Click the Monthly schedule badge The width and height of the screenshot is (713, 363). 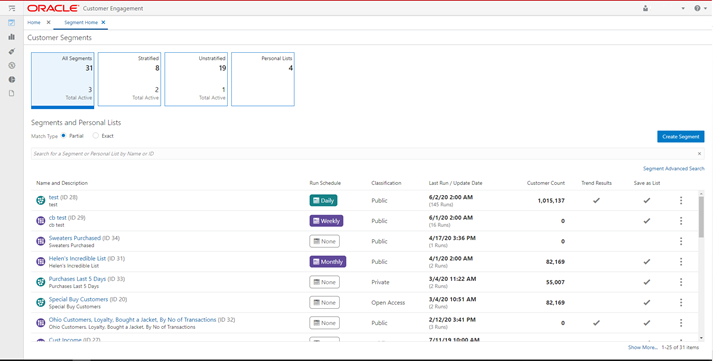328,262
